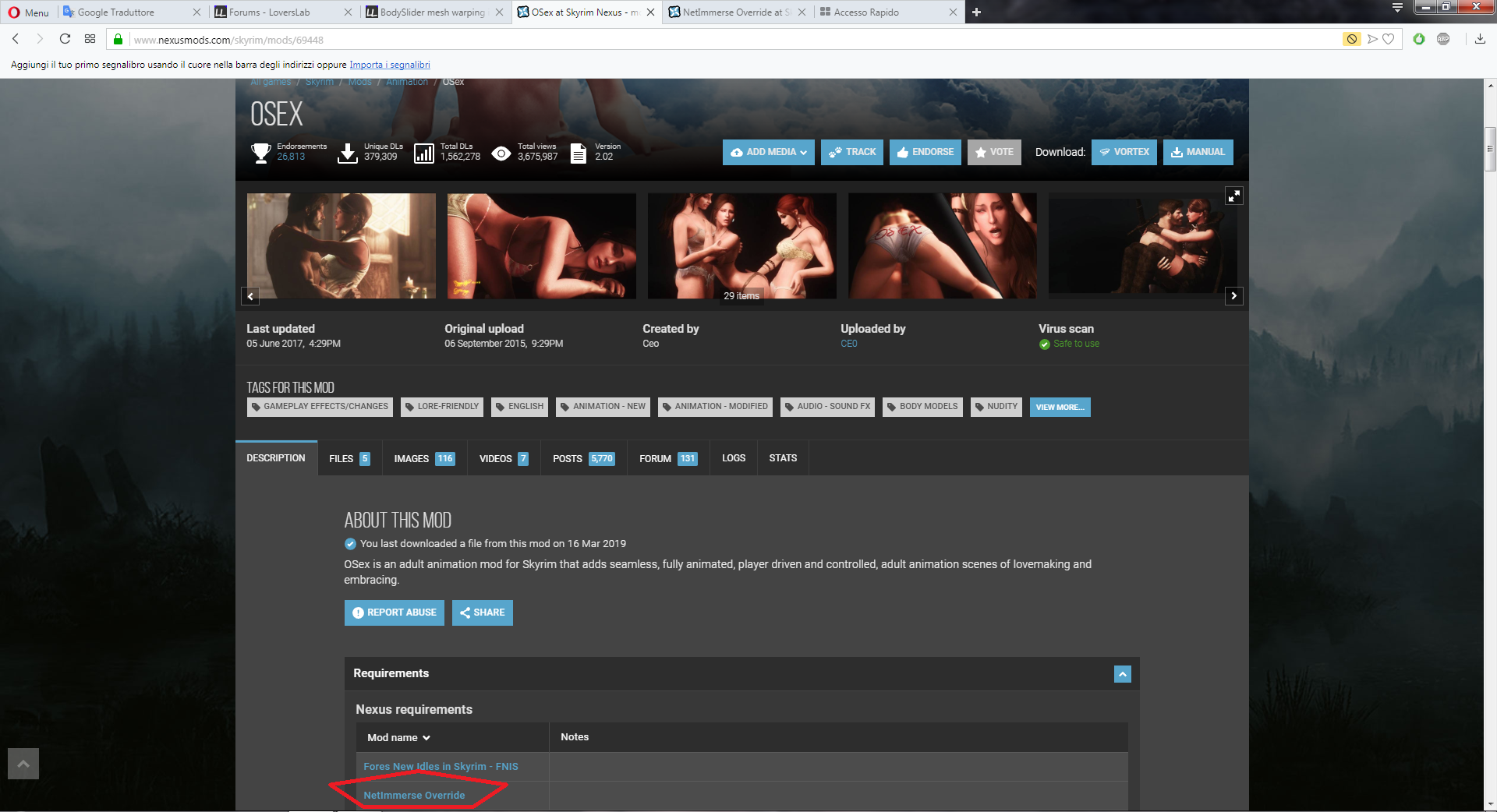Close the Forums - LoversLab tab
1497x812 pixels.
click(348, 12)
